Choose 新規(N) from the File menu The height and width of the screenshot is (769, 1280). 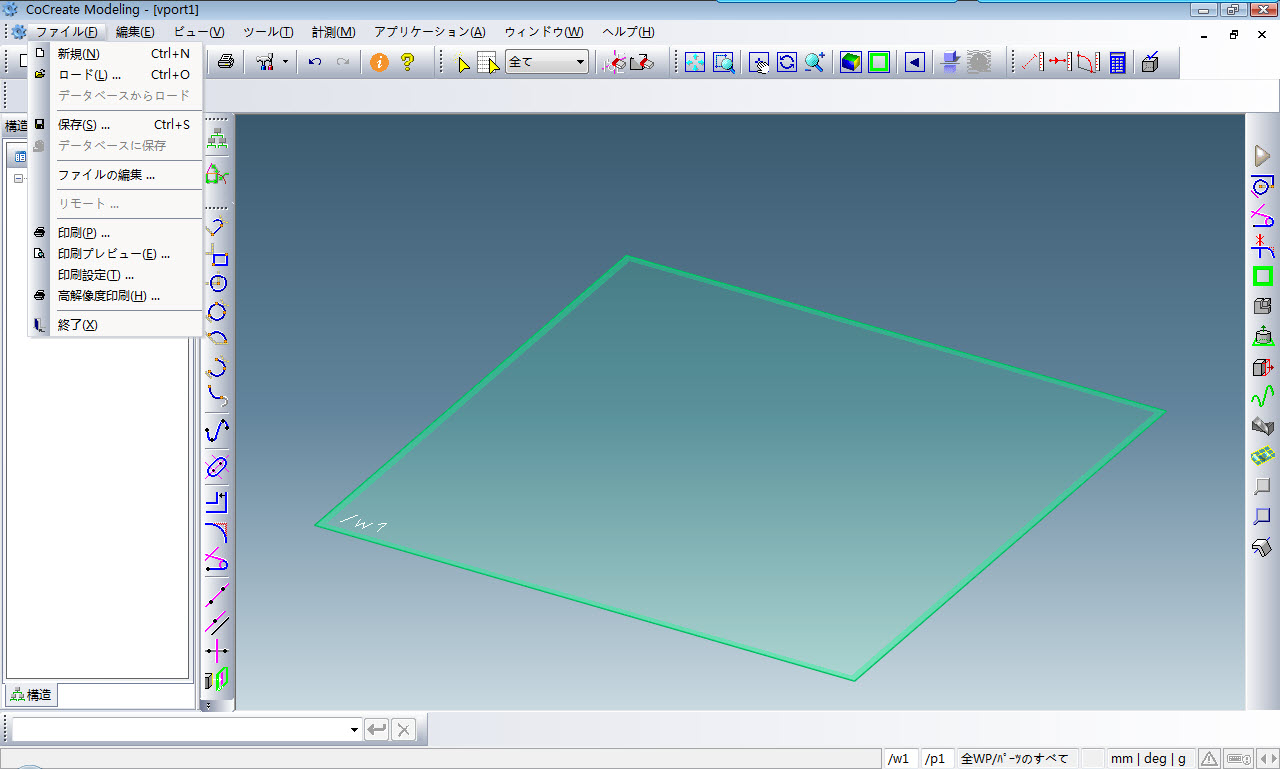(115, 54)
